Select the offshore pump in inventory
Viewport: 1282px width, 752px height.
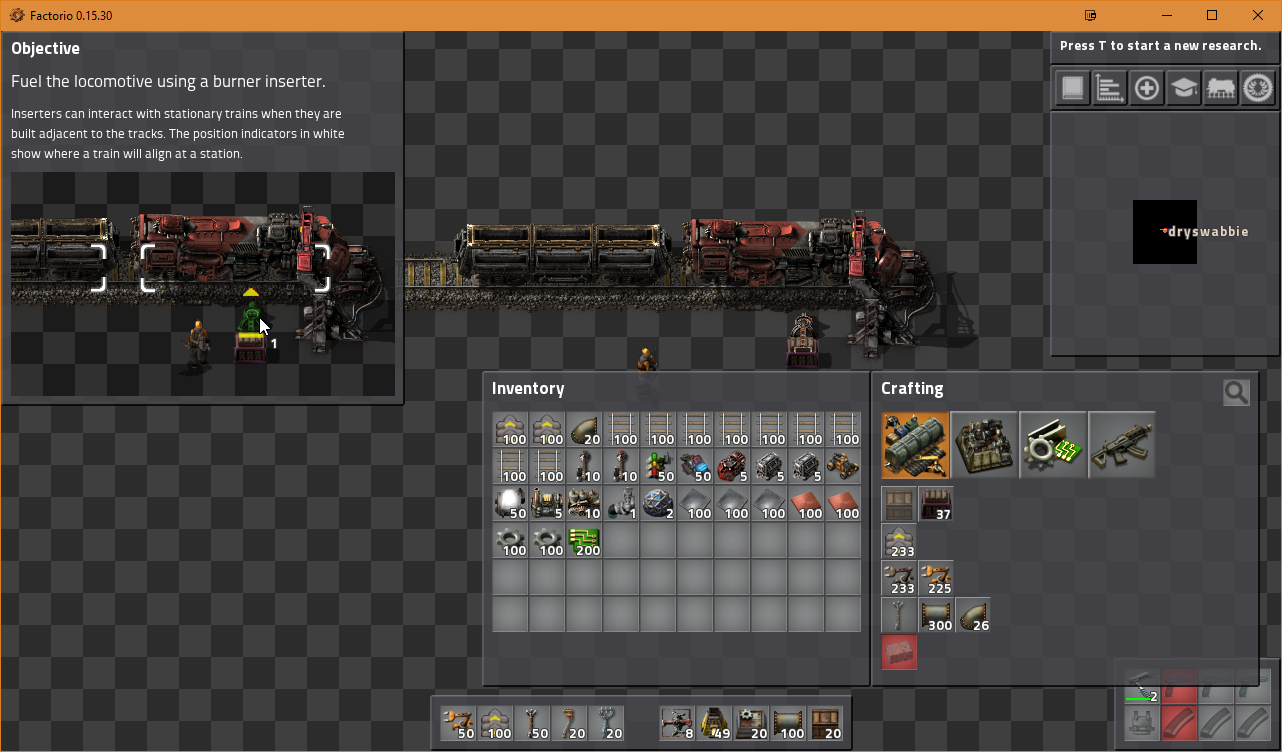(x=621, y=503)
